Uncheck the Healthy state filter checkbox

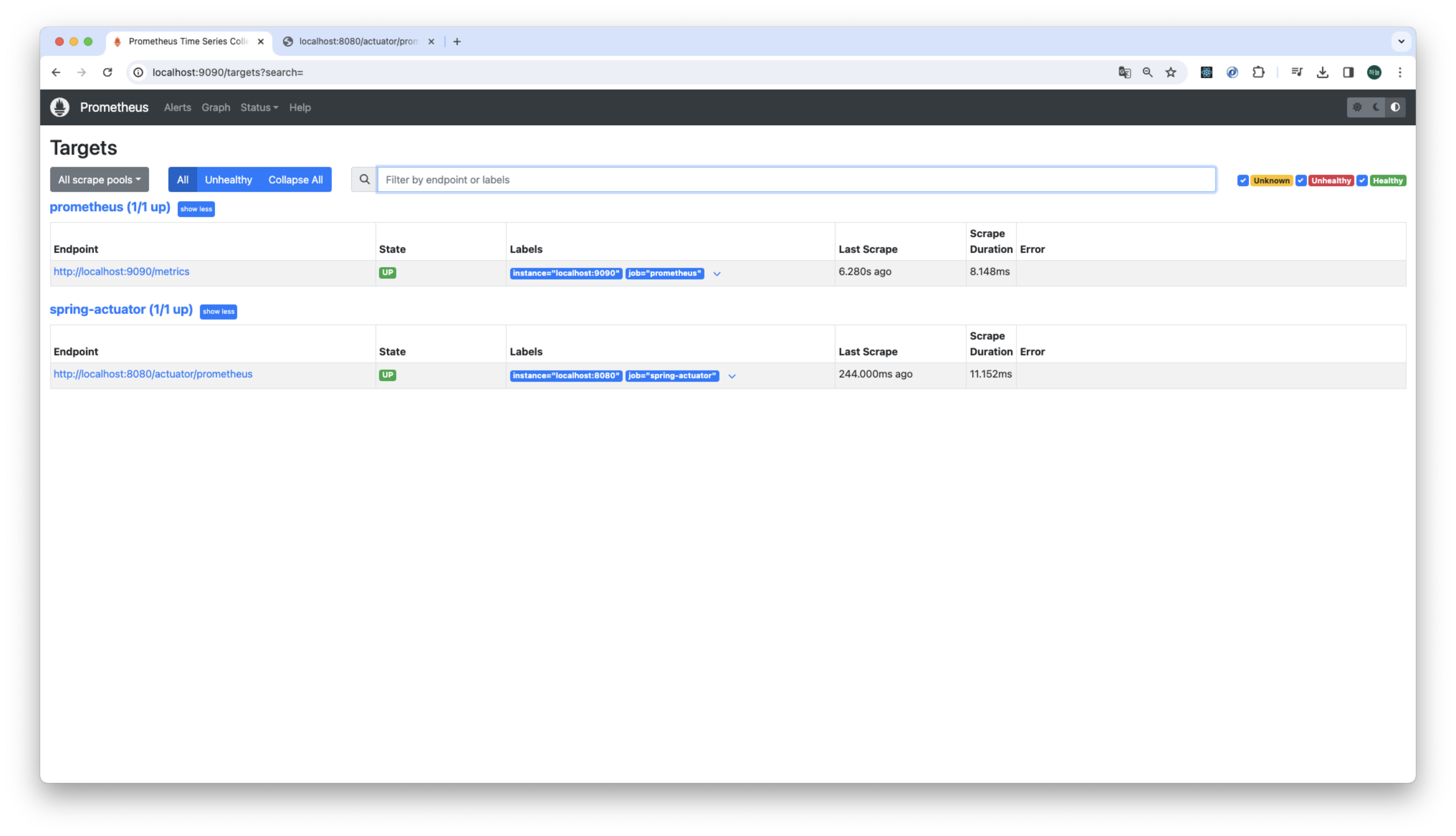point(1362,180)
